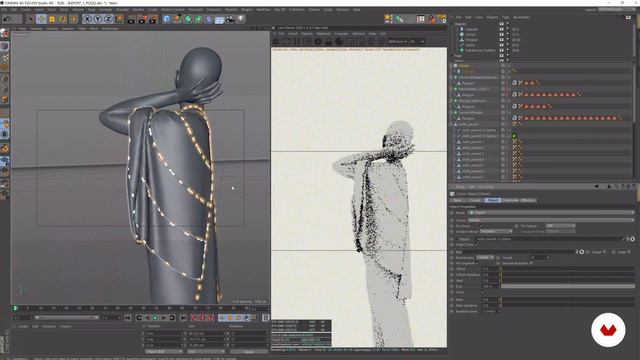Image resolution: width=640 pixels, height=360 pixels.
Task: Click the End percentage slider bar
Action: click(x=568, y=287)
